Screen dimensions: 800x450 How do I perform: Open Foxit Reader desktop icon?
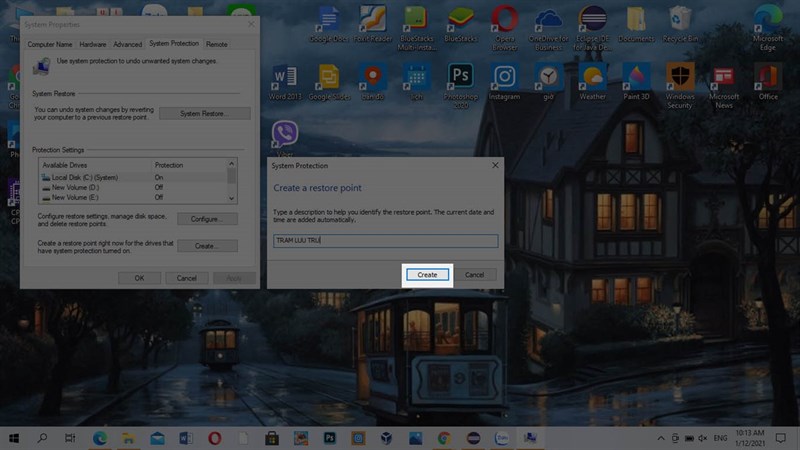click(x=372, y=24)
